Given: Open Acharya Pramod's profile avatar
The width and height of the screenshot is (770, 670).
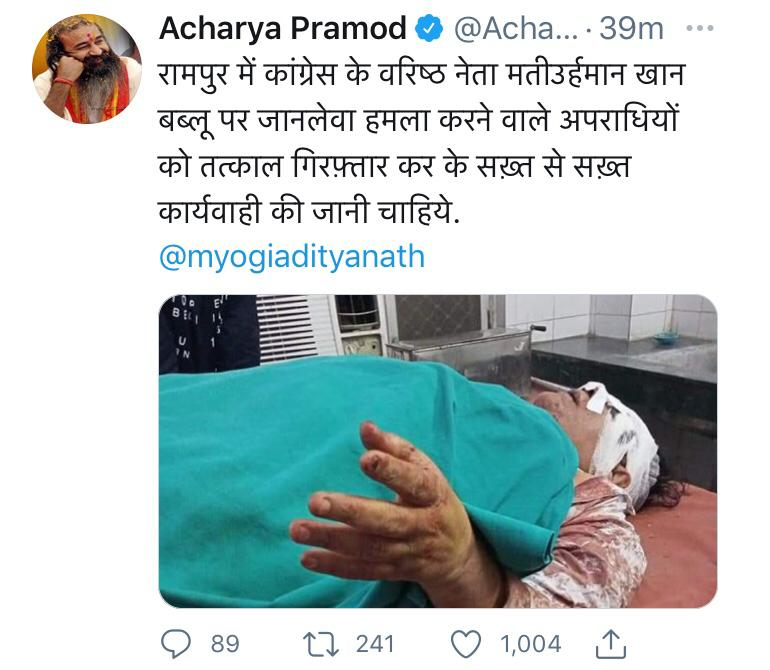Looking at the screenshot, I should pos(87,69).
